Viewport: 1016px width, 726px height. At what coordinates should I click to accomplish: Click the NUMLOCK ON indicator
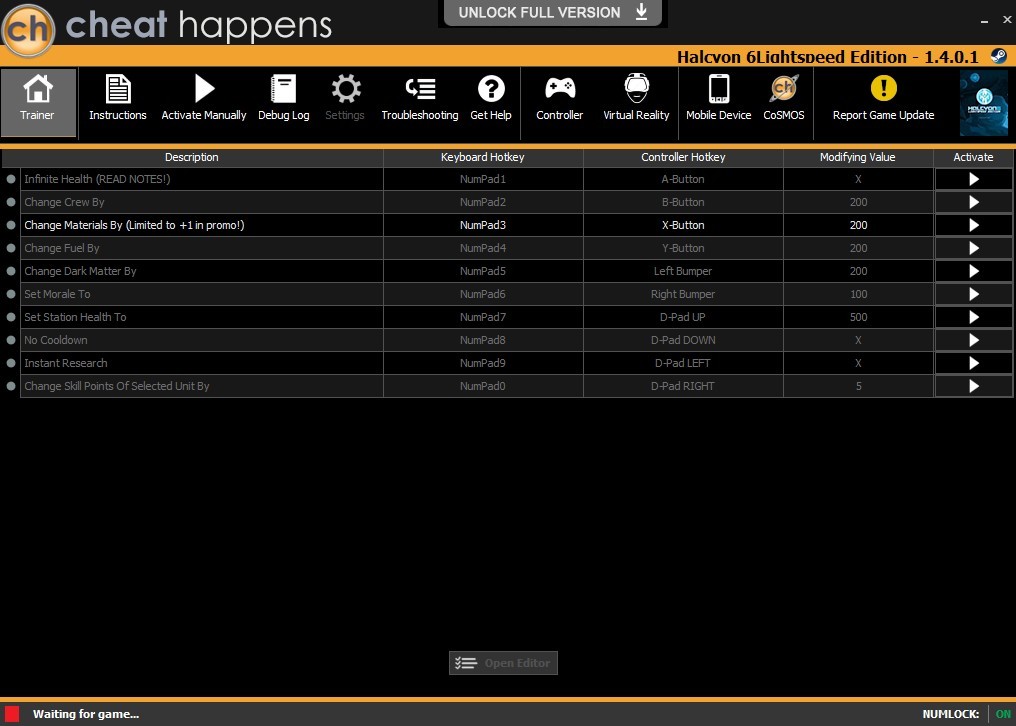coord(1003,714)
